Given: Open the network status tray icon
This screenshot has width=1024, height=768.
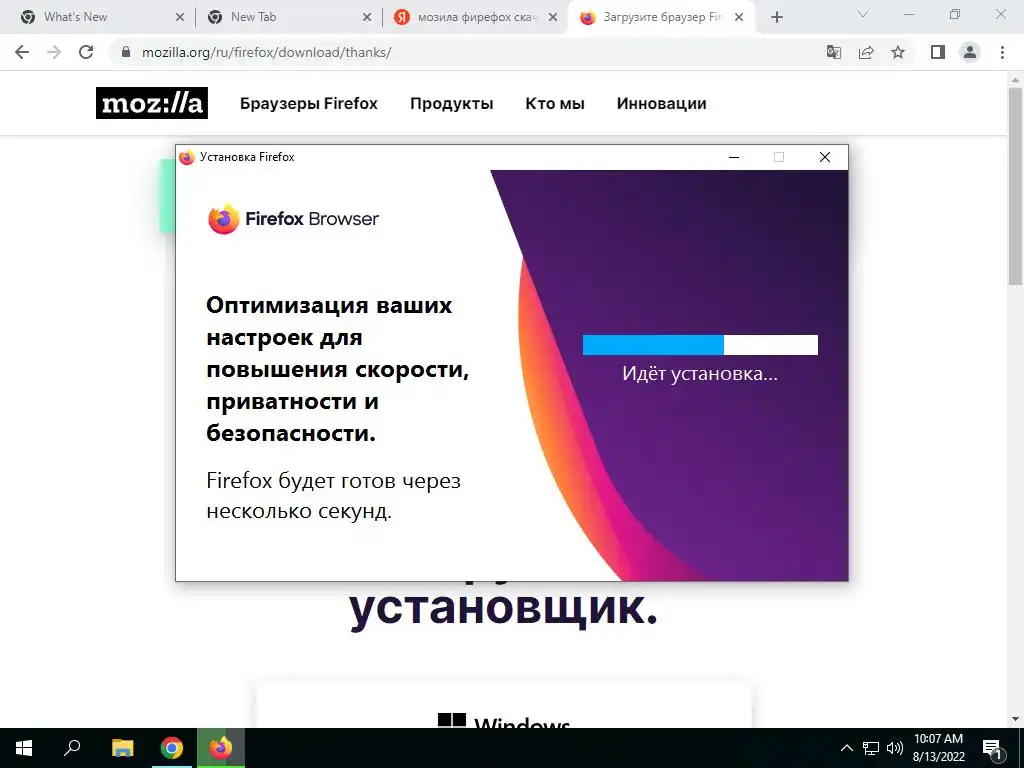Looking at the screenshot, I should click(871, 748).
